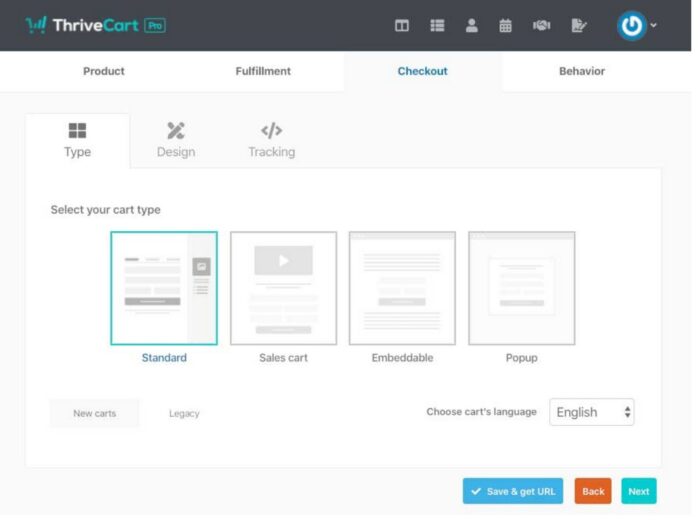Open the Tracking sub-tab
Screen dimensions: 700x526
271,140
